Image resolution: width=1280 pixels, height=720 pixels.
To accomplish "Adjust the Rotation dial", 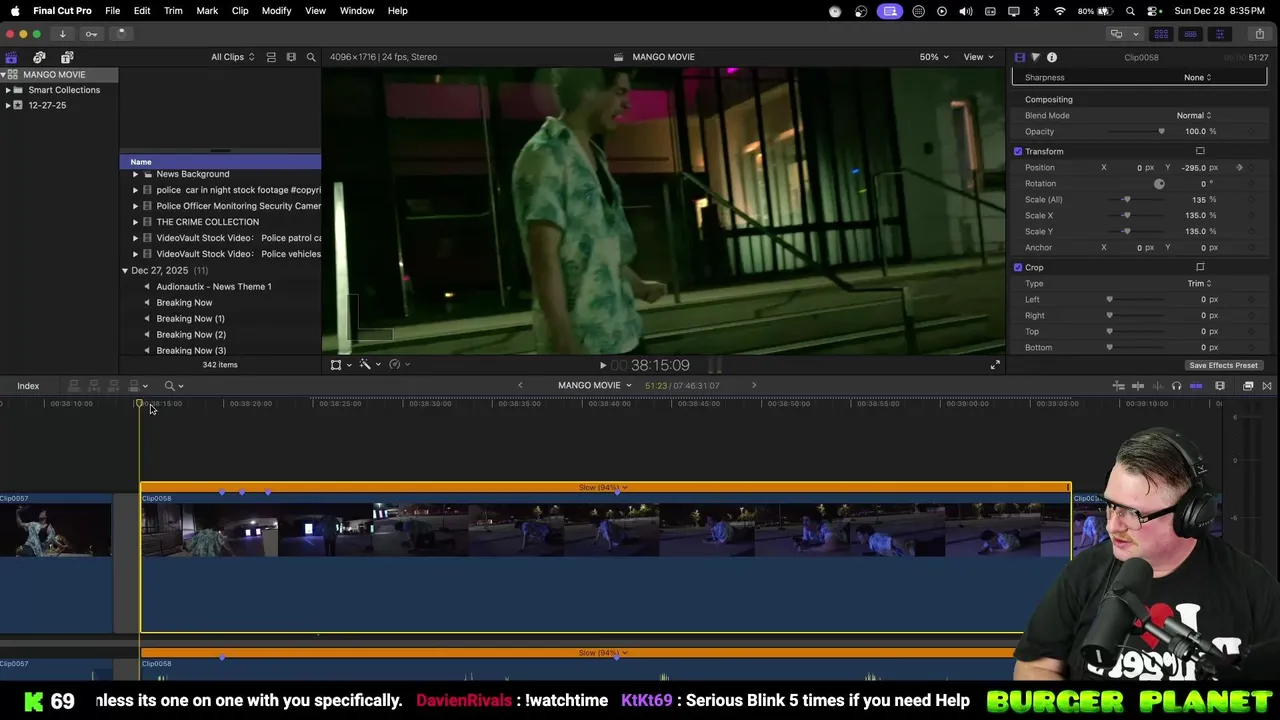I will click(x=1159, y=184).
